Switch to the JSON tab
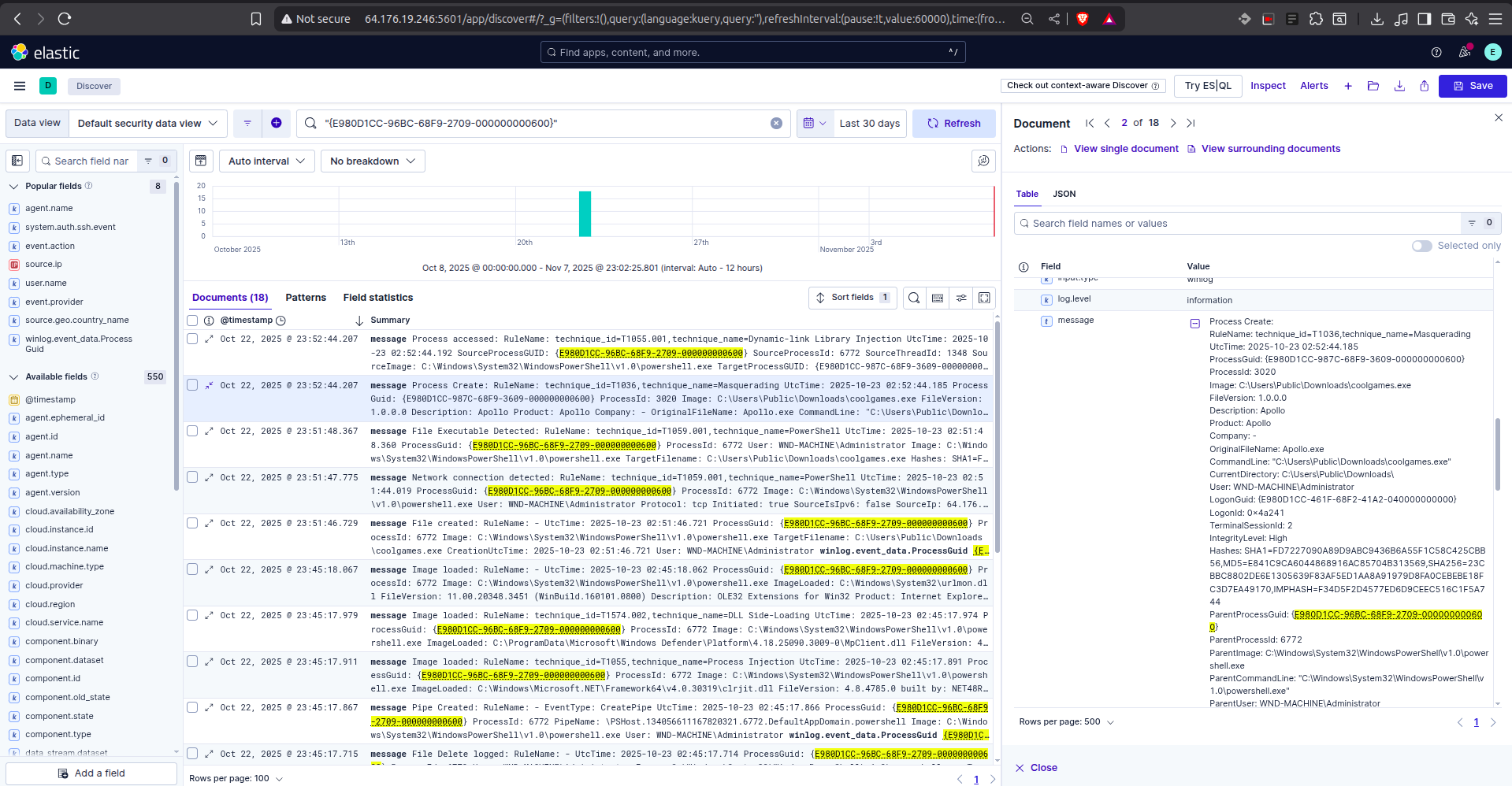The image size is (1512, 786). click(x=1064, y=194)
